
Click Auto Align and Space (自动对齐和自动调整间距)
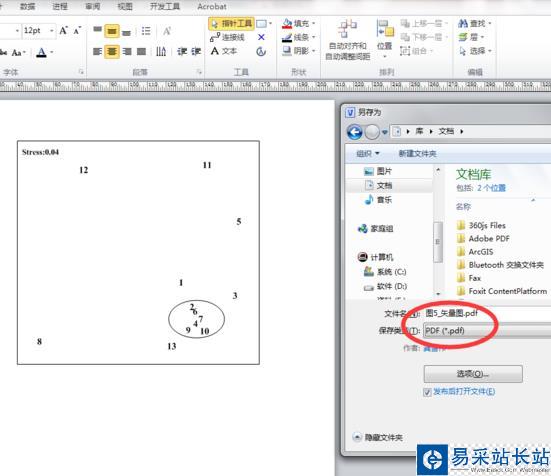coord(347,40)
